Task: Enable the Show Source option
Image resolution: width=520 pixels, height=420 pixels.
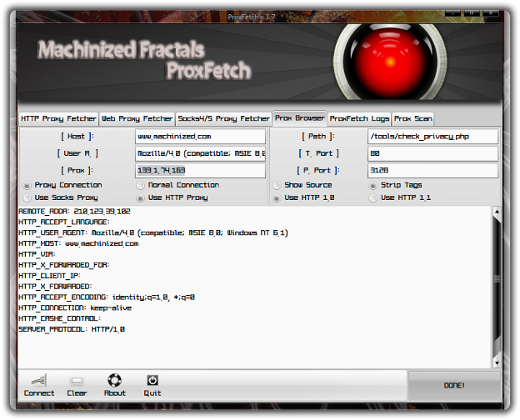Action: click(277, 185)
